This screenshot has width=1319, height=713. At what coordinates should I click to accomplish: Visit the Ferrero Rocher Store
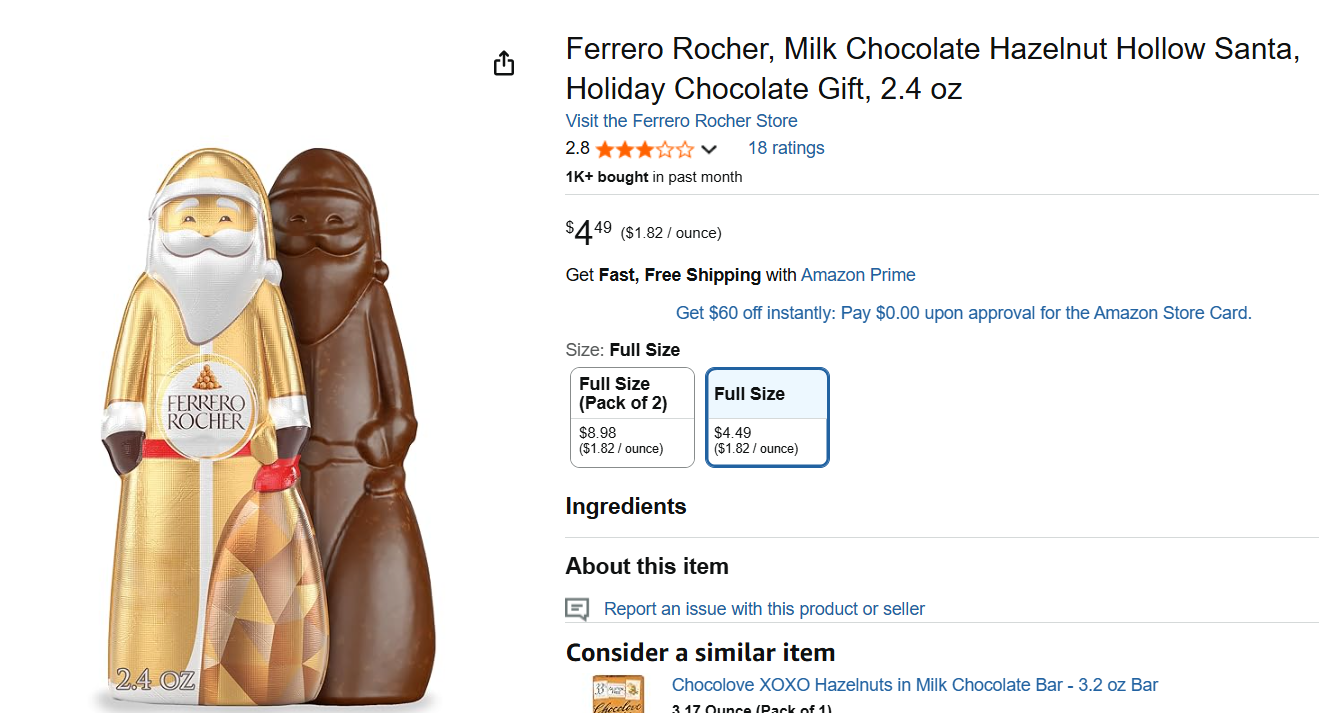(681, 121)
